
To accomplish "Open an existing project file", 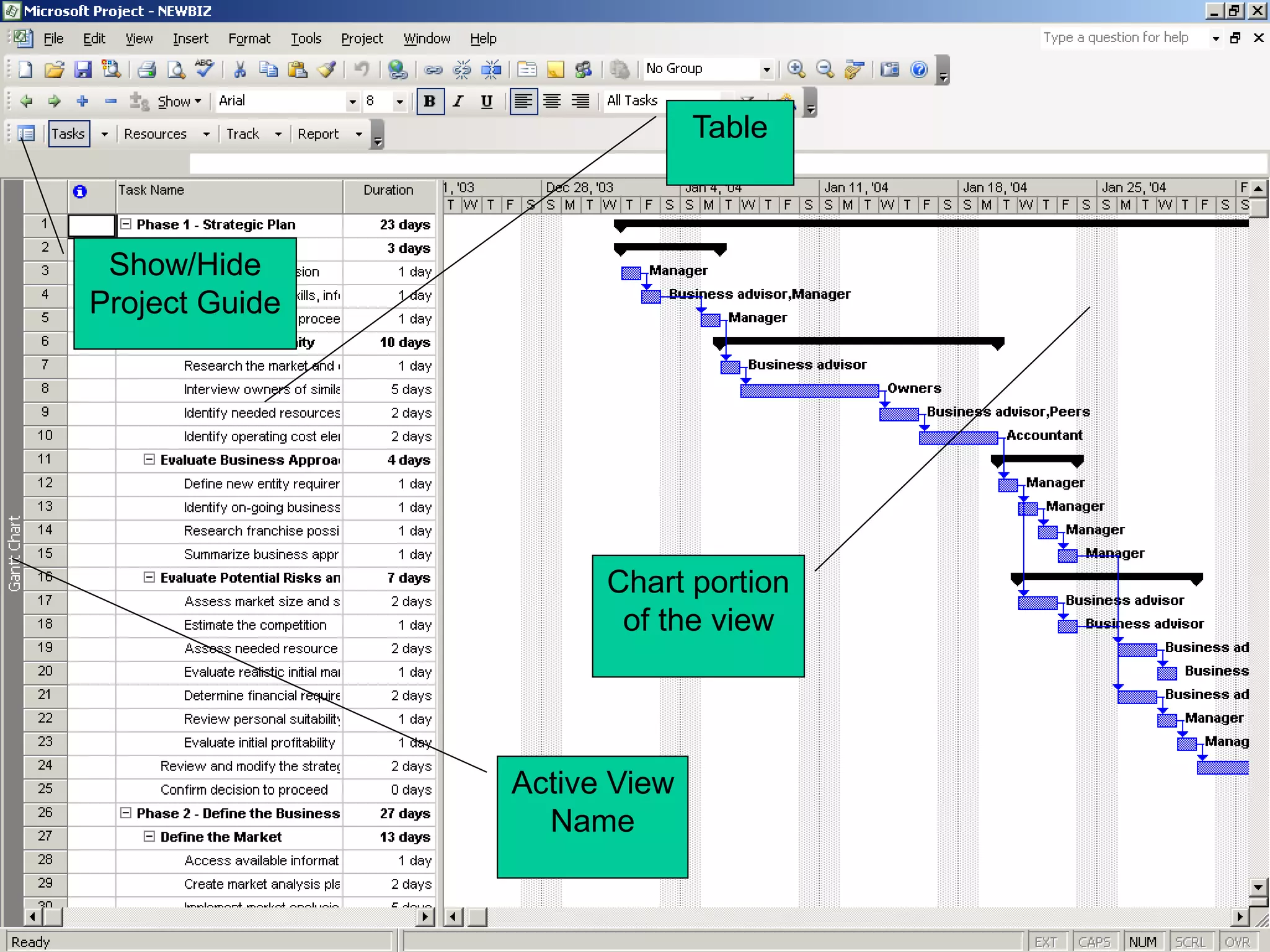I will [x=54, y=69].
